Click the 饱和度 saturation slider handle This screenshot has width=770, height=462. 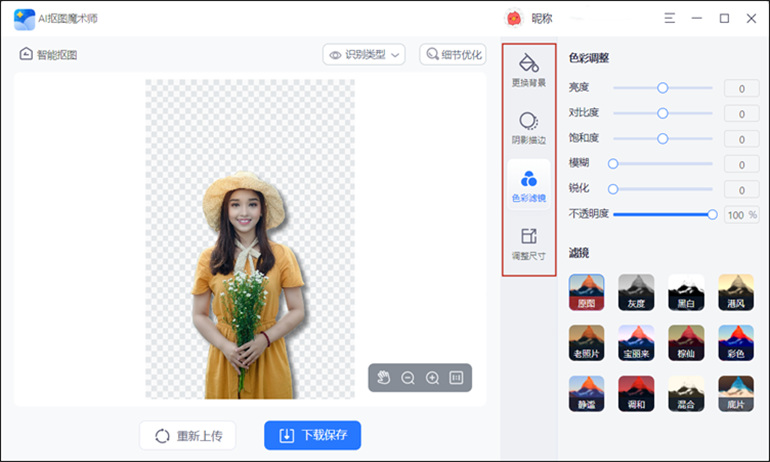(x=662, y=139)
